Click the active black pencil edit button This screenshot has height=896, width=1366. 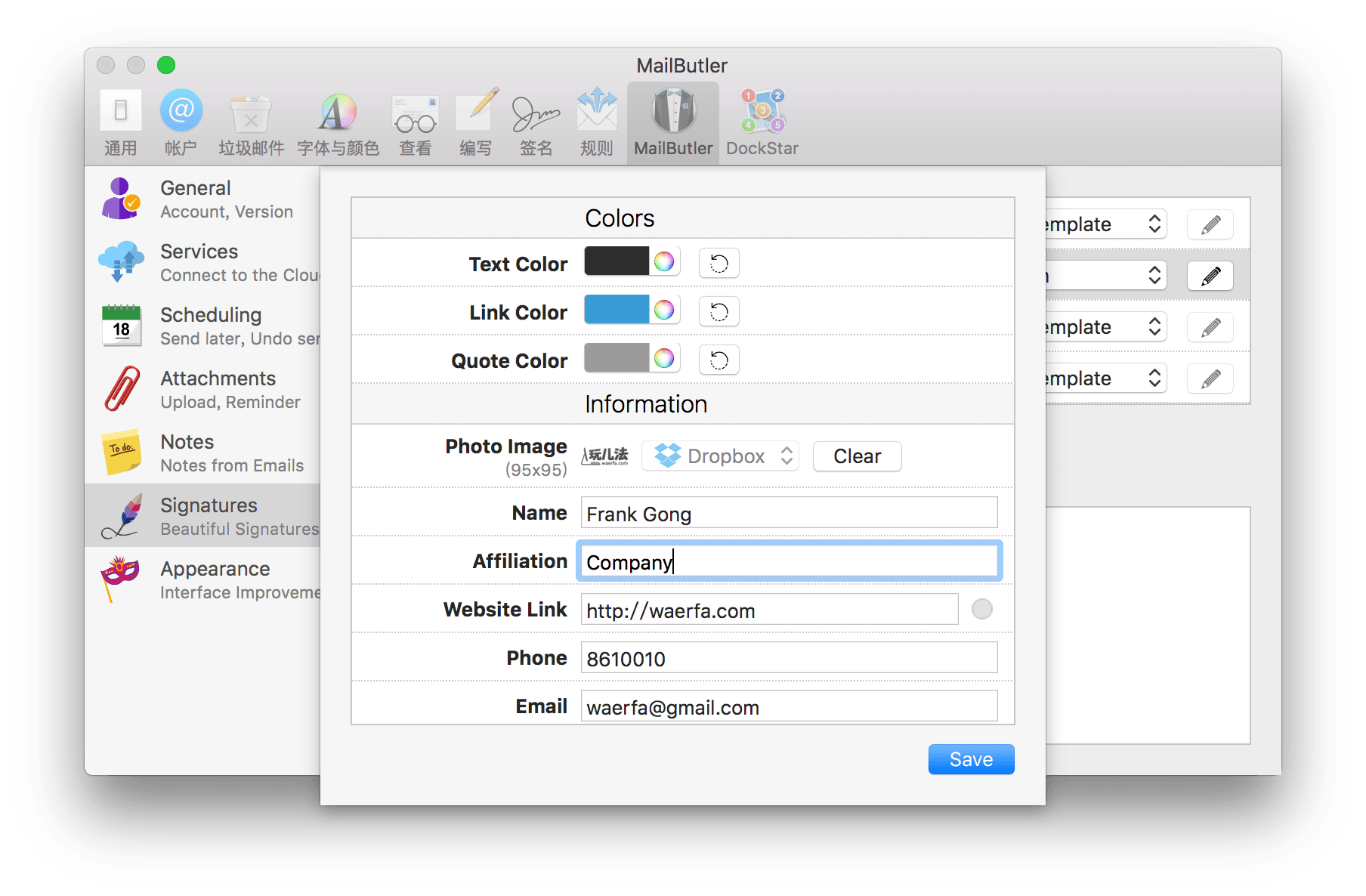point(1210,276)
